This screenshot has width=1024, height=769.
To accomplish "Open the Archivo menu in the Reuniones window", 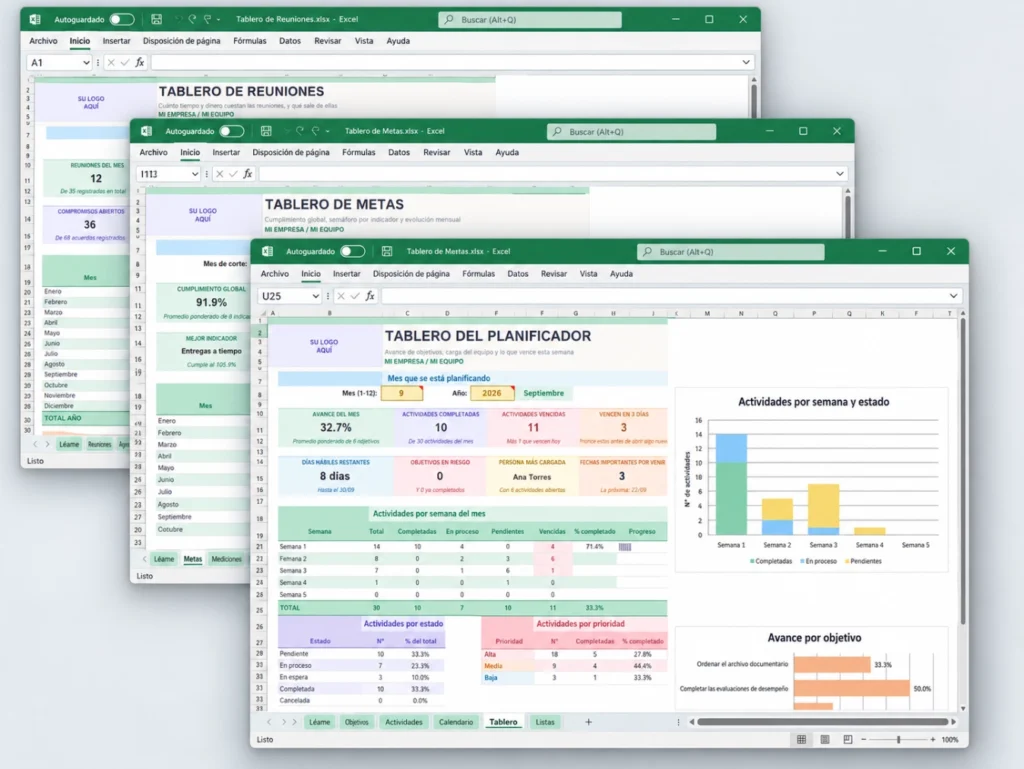I will click(43, 40).
